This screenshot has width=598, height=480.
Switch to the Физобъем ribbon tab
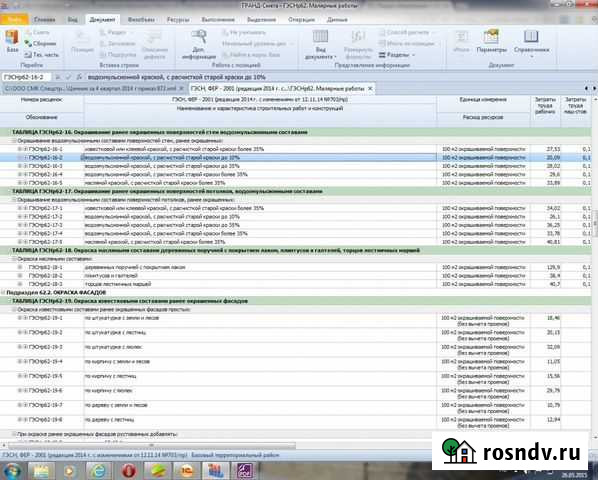click(x=141, y=19)
